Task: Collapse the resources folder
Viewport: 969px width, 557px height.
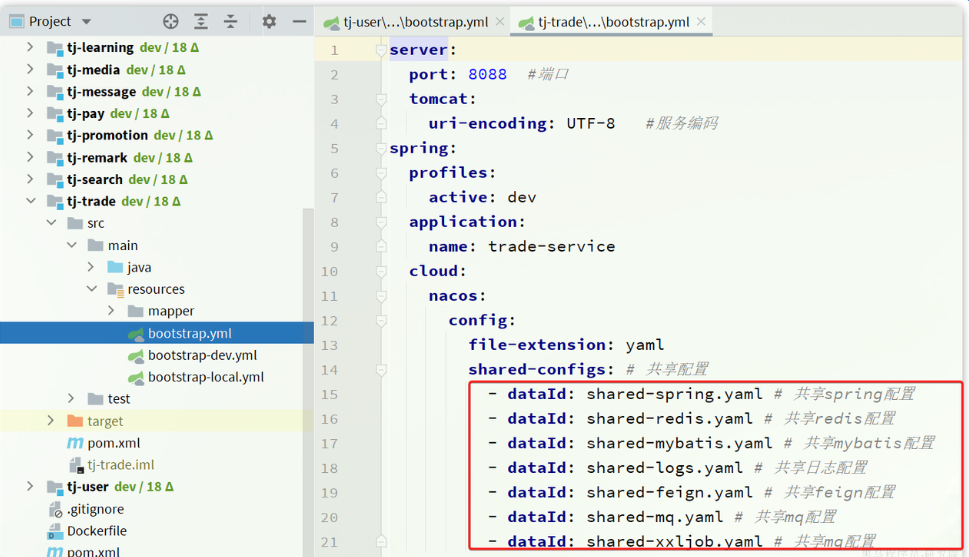Action: [91, 289]
